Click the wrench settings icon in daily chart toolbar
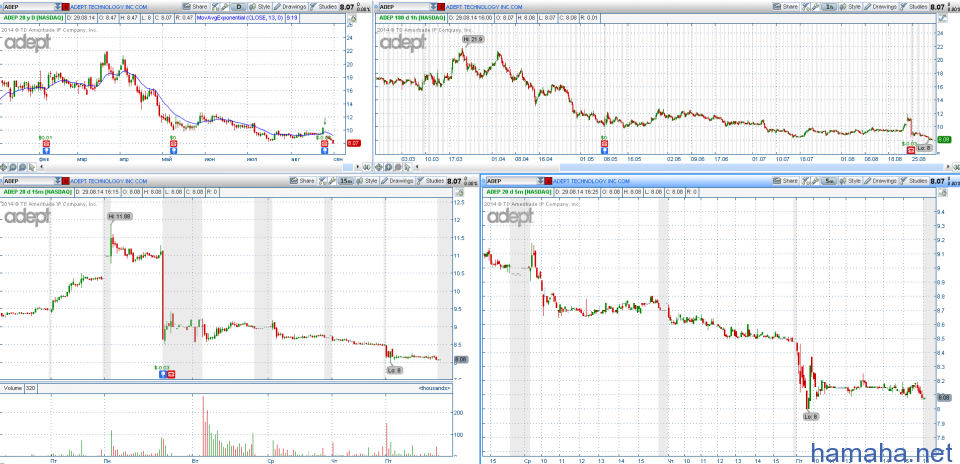The width and height of the screenshot is (960, 464). (x=225, y=7)
